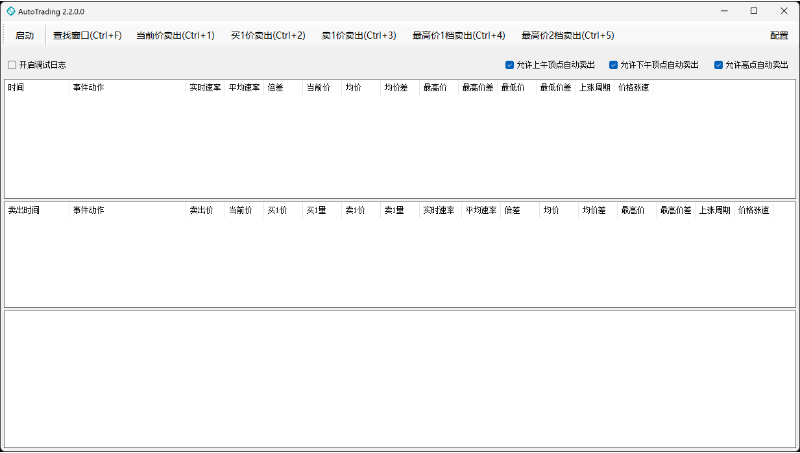Click 买1价卖出(Ctrl+2) toolbar button
Image resolution: width=800 pixels, height=453 pixels.
(x=268, y=35)
